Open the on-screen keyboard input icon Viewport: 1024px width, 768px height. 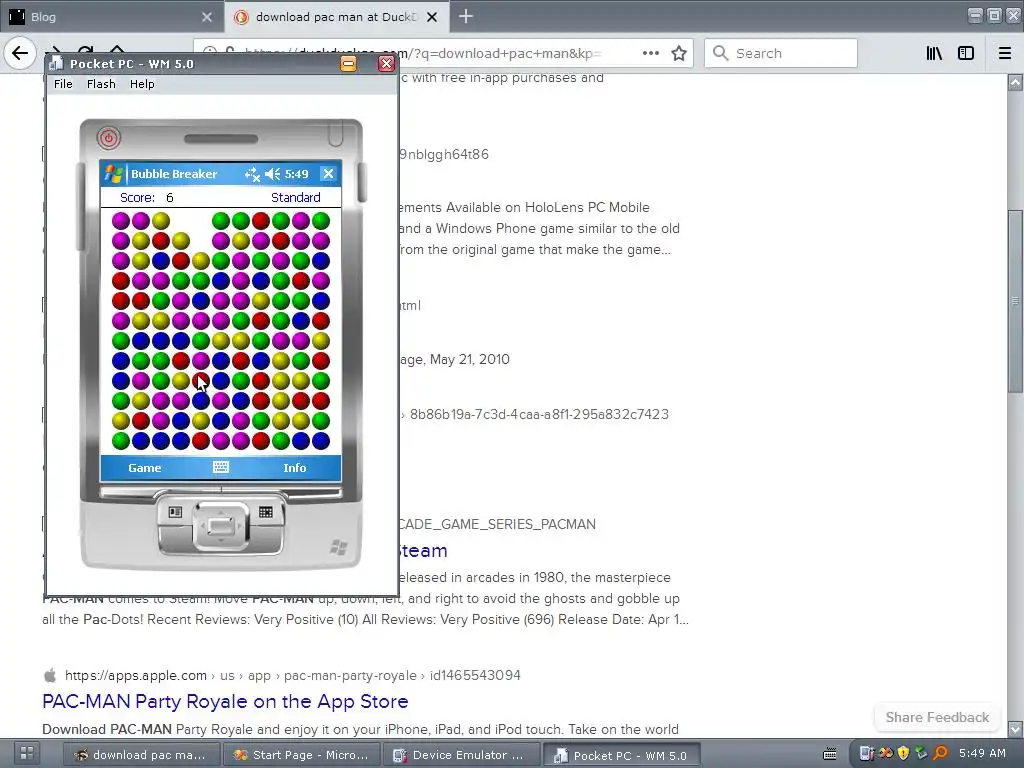(221, 467)
